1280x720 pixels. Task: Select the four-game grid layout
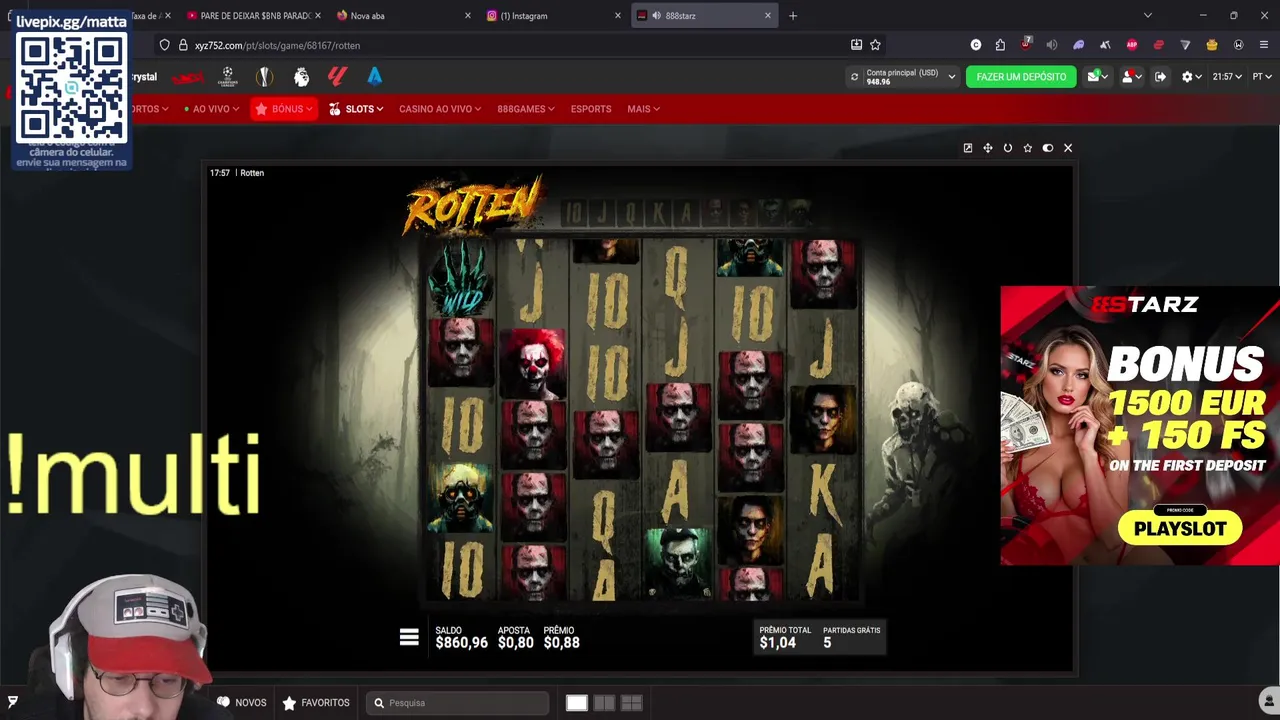click(631, 703)
